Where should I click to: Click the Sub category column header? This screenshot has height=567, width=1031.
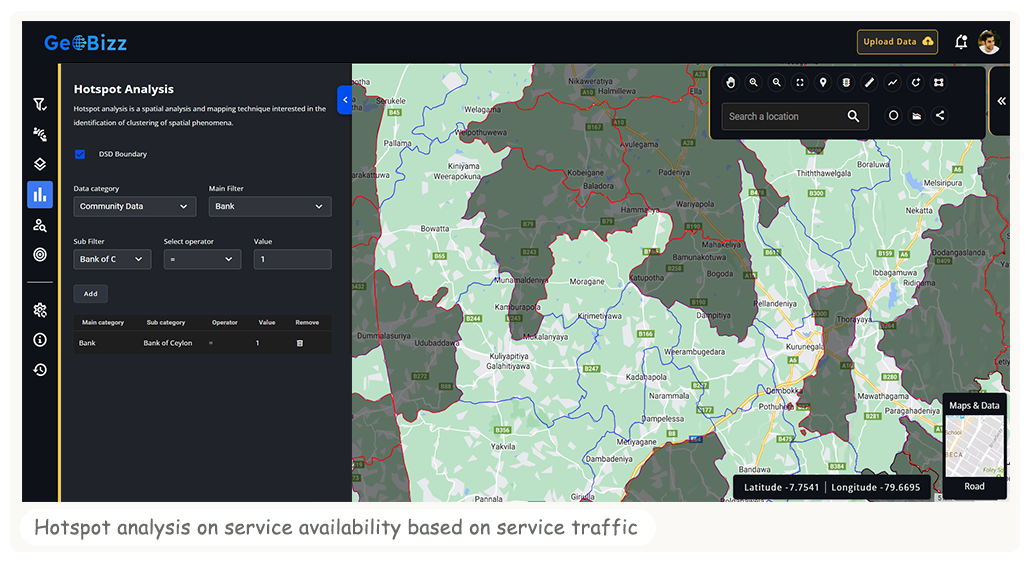coord(166,323)
